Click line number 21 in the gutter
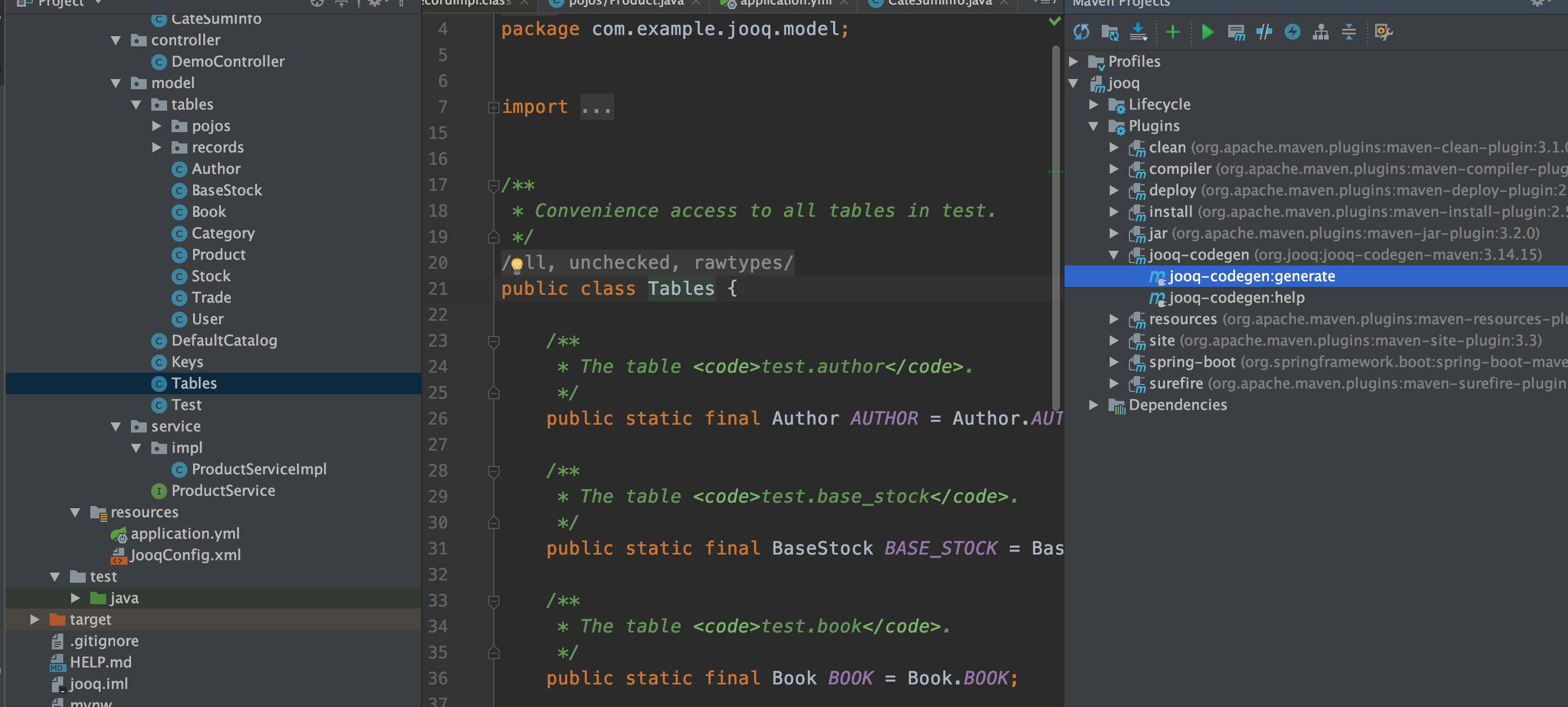The image size is (1568, 707). point(437,289)
